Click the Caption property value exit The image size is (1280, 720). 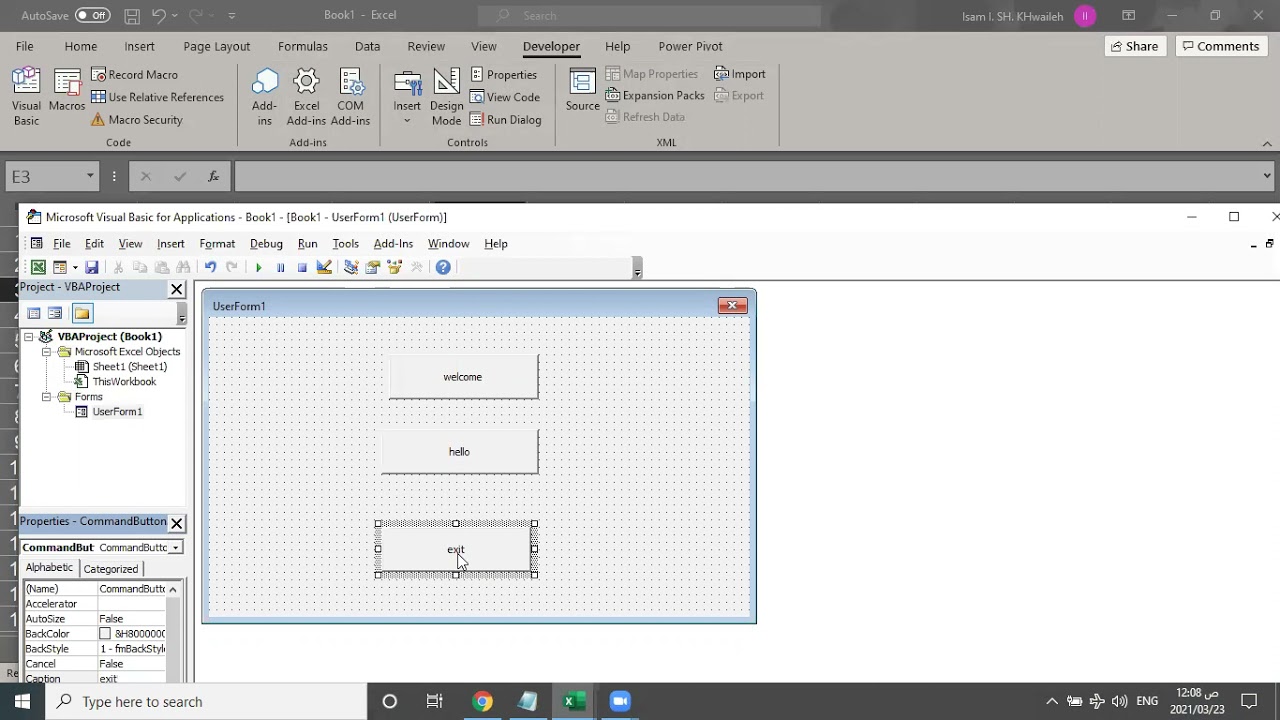(134, 679)
